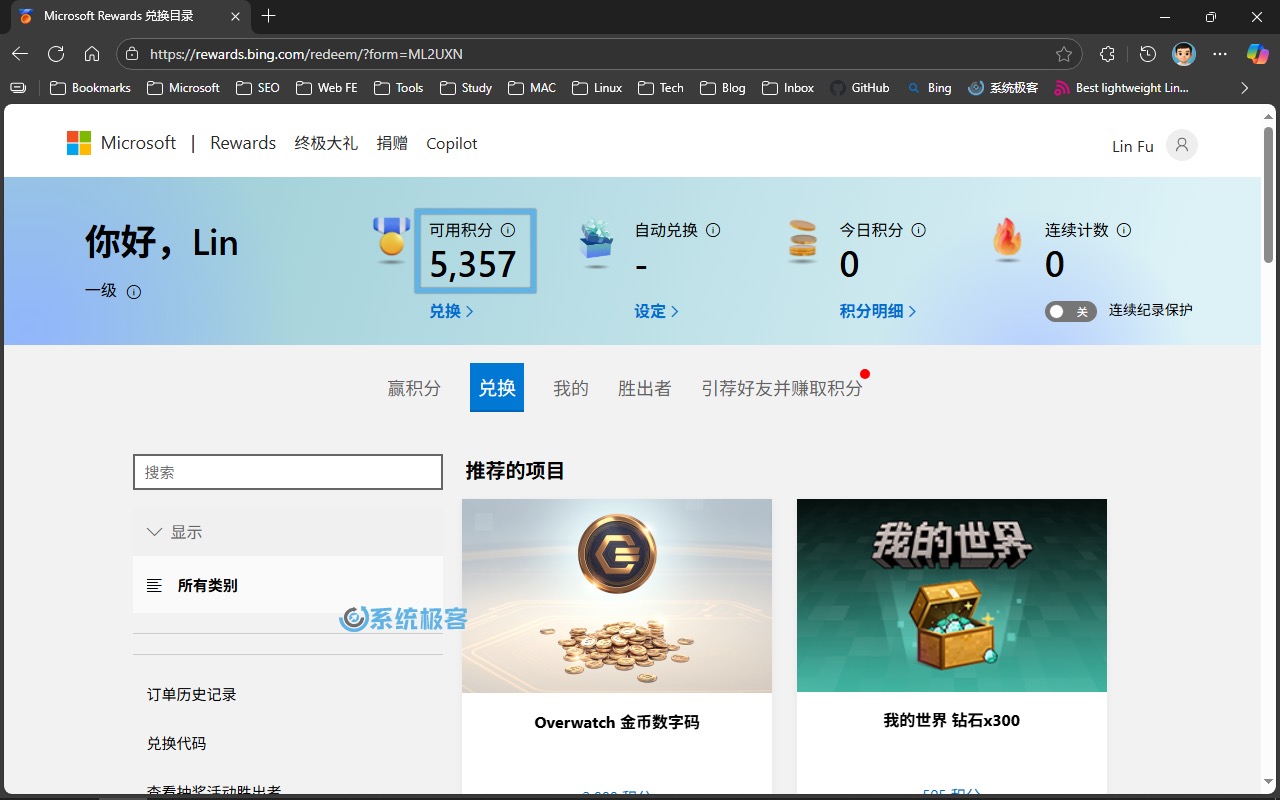Open the Extensions puzzle icon
The image size is (1280, 800).
1107,54
